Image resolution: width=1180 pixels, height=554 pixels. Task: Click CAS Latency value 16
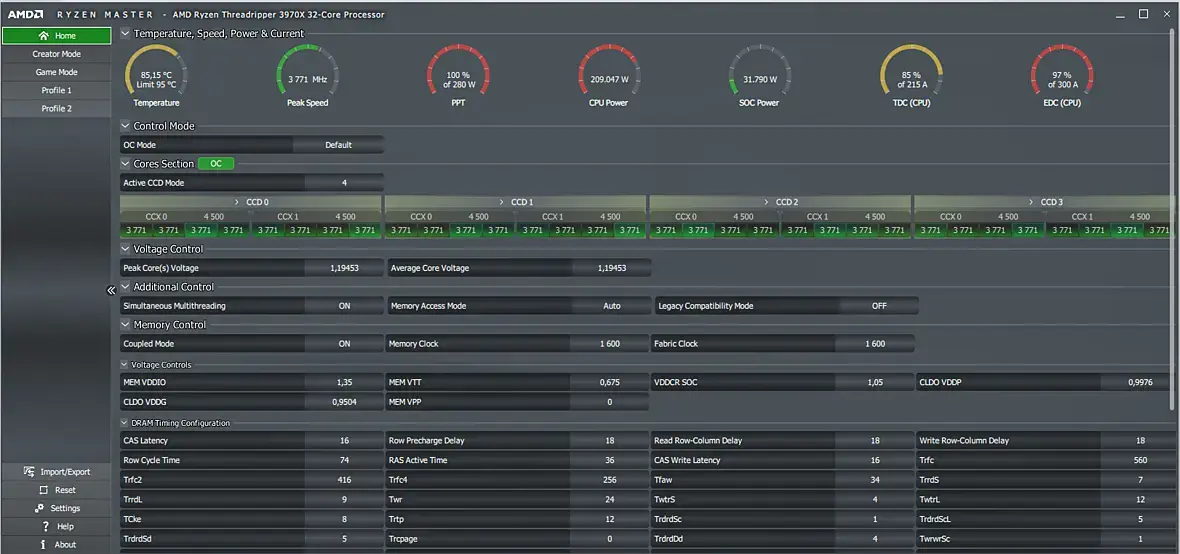[344, 440]
